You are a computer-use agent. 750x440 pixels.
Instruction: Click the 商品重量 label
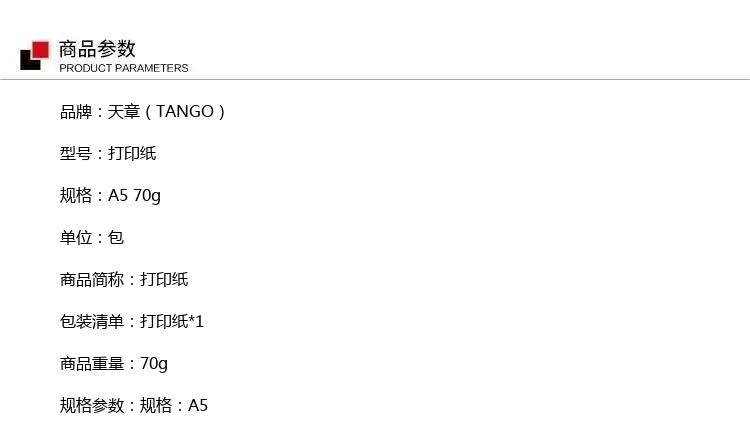[x=92, y=364]
